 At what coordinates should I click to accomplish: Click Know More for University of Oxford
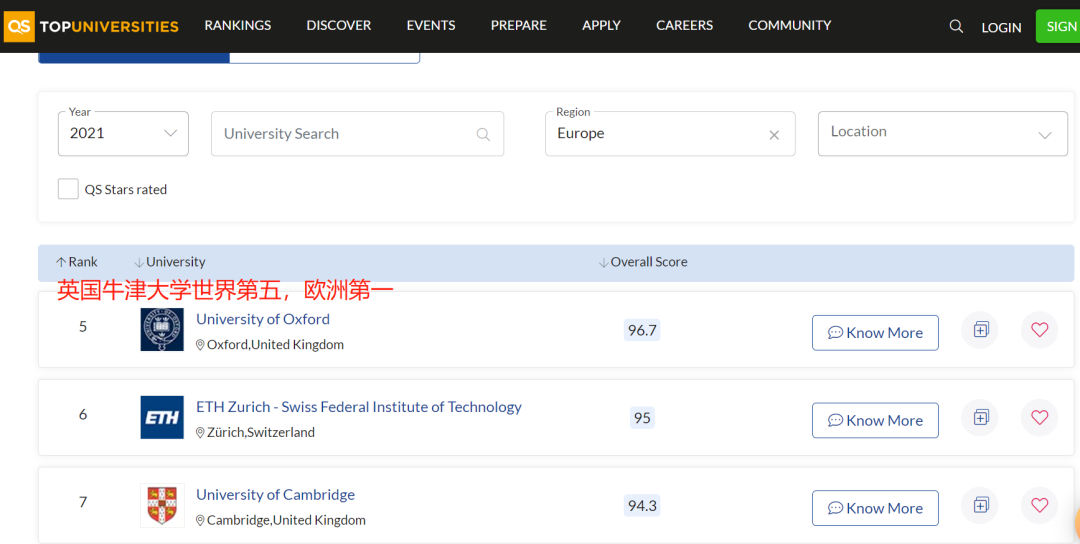point(875,333)
